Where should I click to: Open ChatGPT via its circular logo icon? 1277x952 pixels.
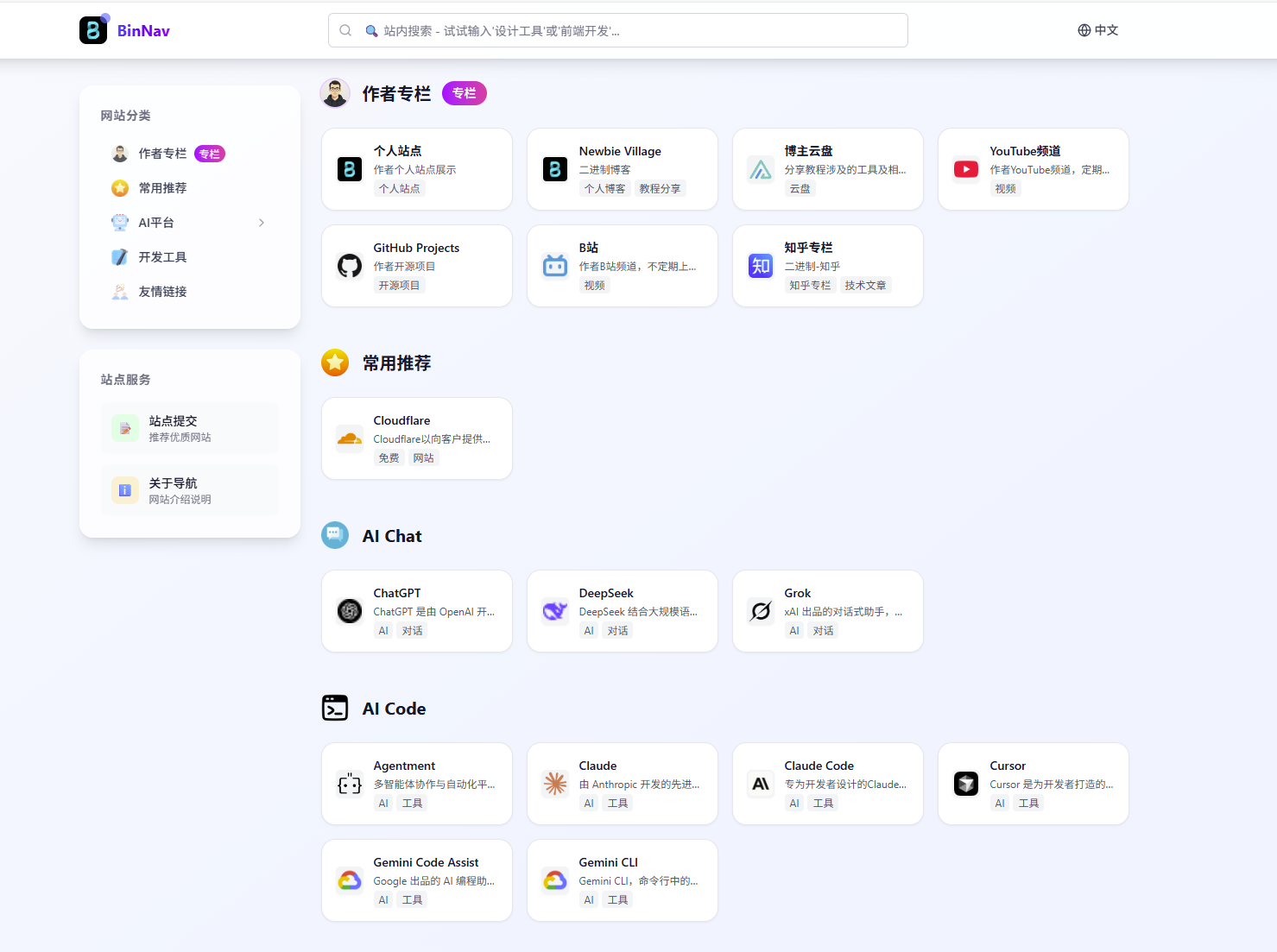(x=349, y=611)
